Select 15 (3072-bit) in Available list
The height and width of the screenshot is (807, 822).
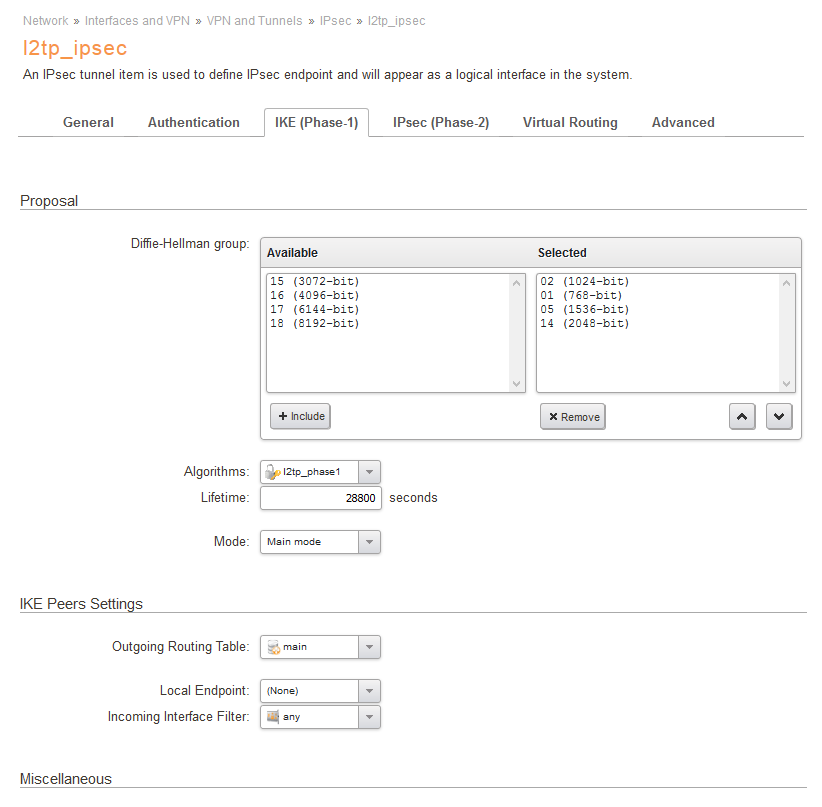point(315,282)
